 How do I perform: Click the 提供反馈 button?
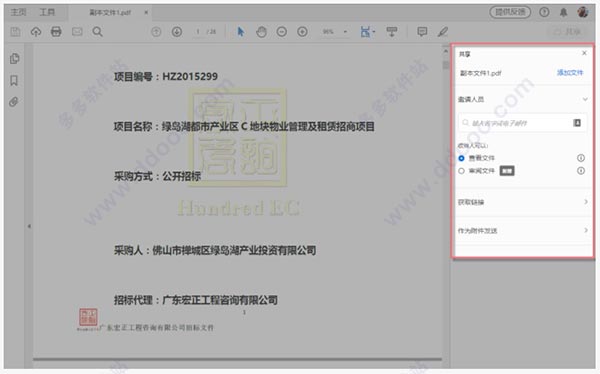click(x=510, y=12)
